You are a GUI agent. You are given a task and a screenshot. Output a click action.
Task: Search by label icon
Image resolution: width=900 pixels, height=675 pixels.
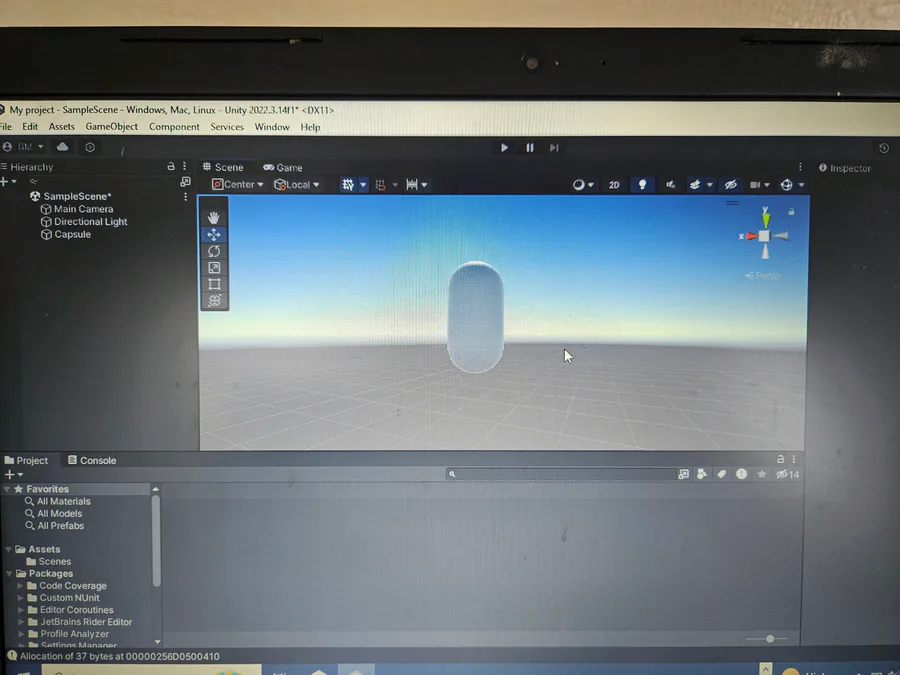point(721,474)
